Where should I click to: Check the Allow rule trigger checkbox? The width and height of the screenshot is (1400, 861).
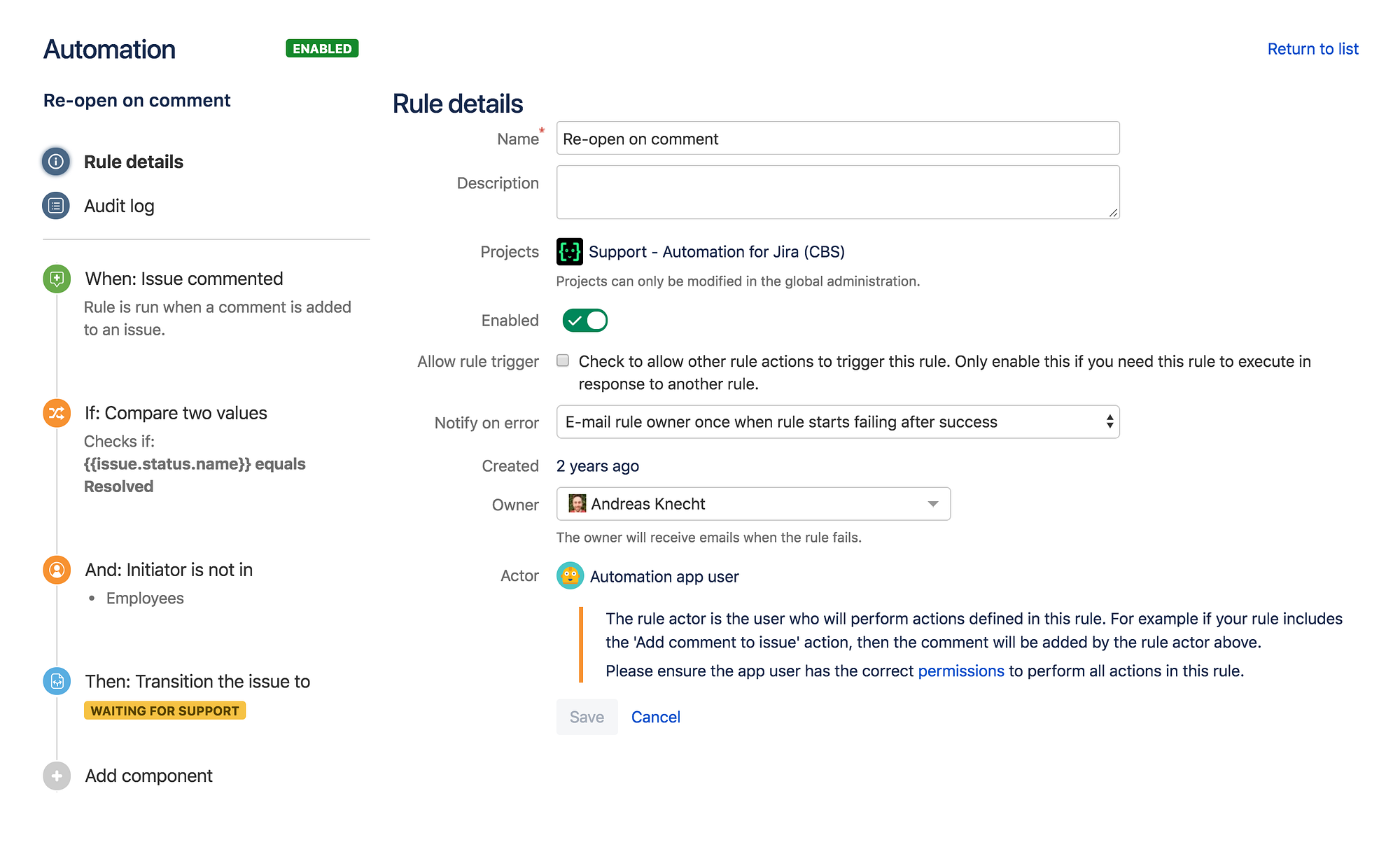(x=563, y=361)
